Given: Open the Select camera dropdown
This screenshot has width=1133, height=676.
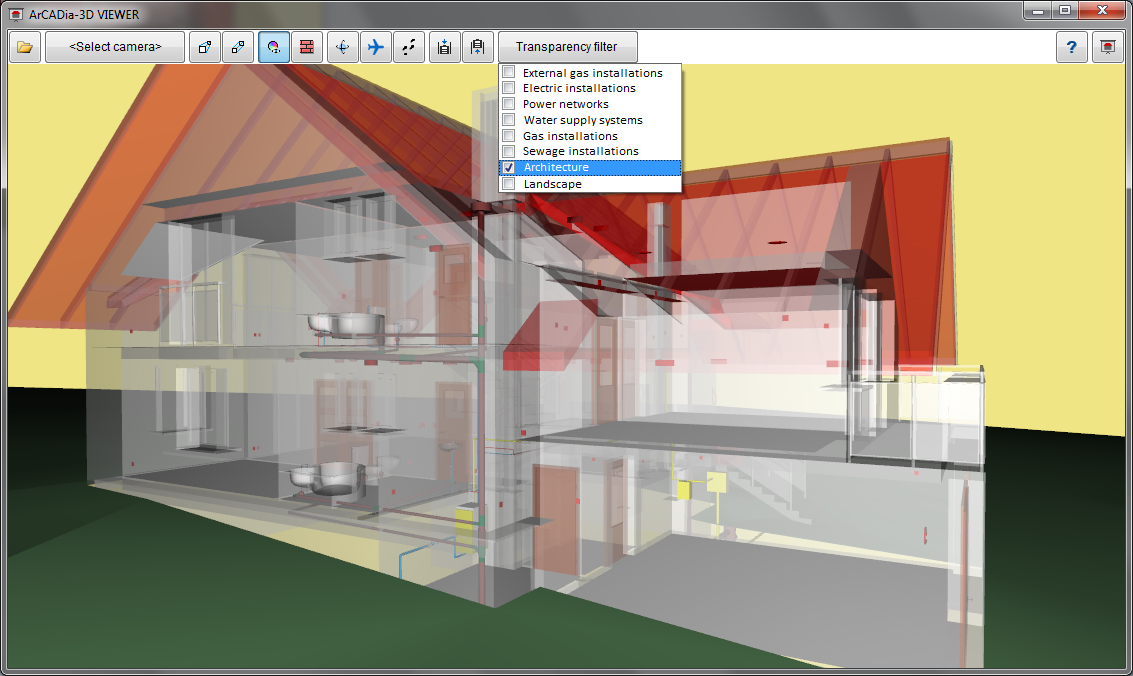Looking at the screenshot, I should pos(115,47).
